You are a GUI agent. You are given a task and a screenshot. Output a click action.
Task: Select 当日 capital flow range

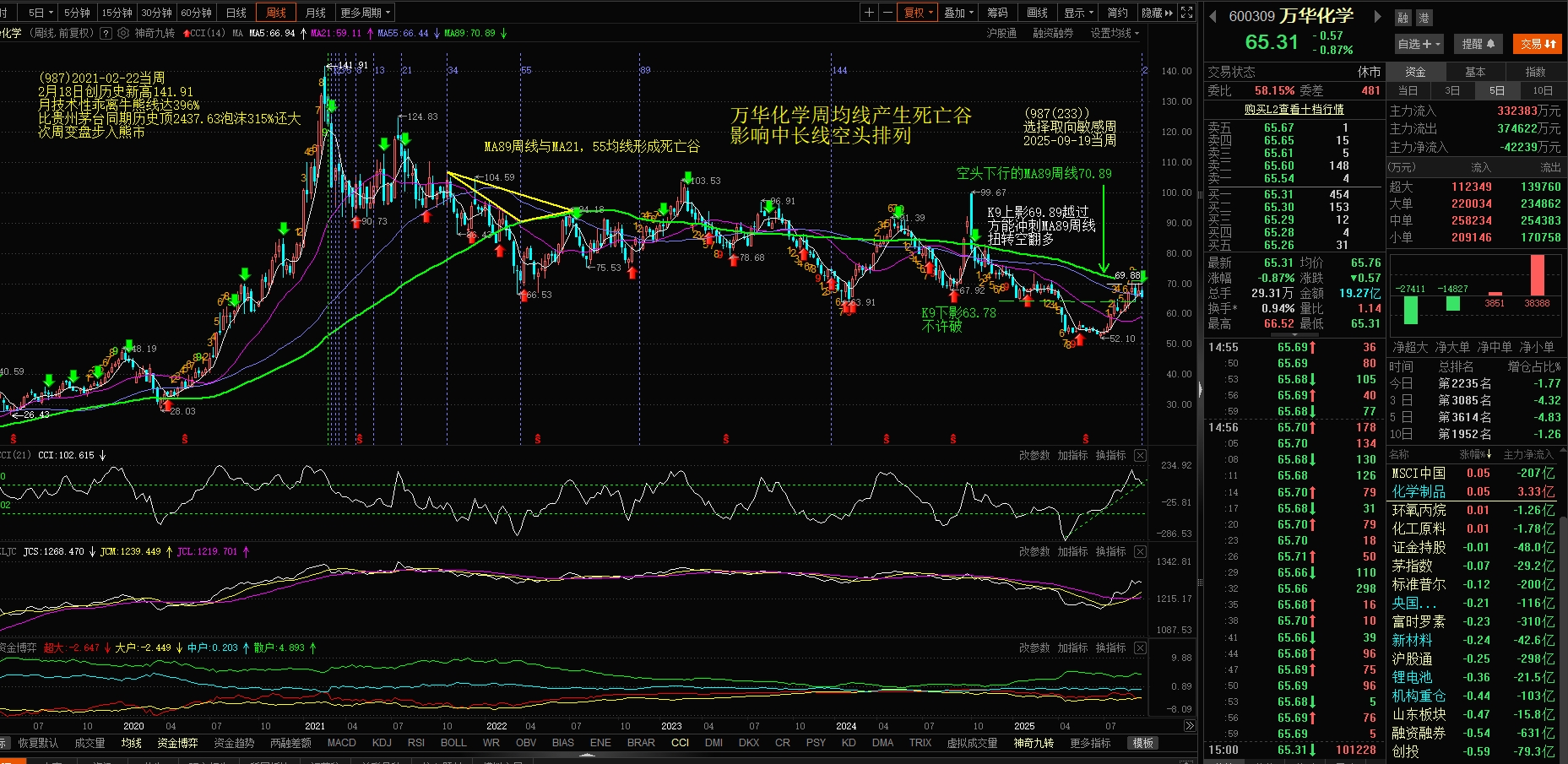tap(1408, 90)
